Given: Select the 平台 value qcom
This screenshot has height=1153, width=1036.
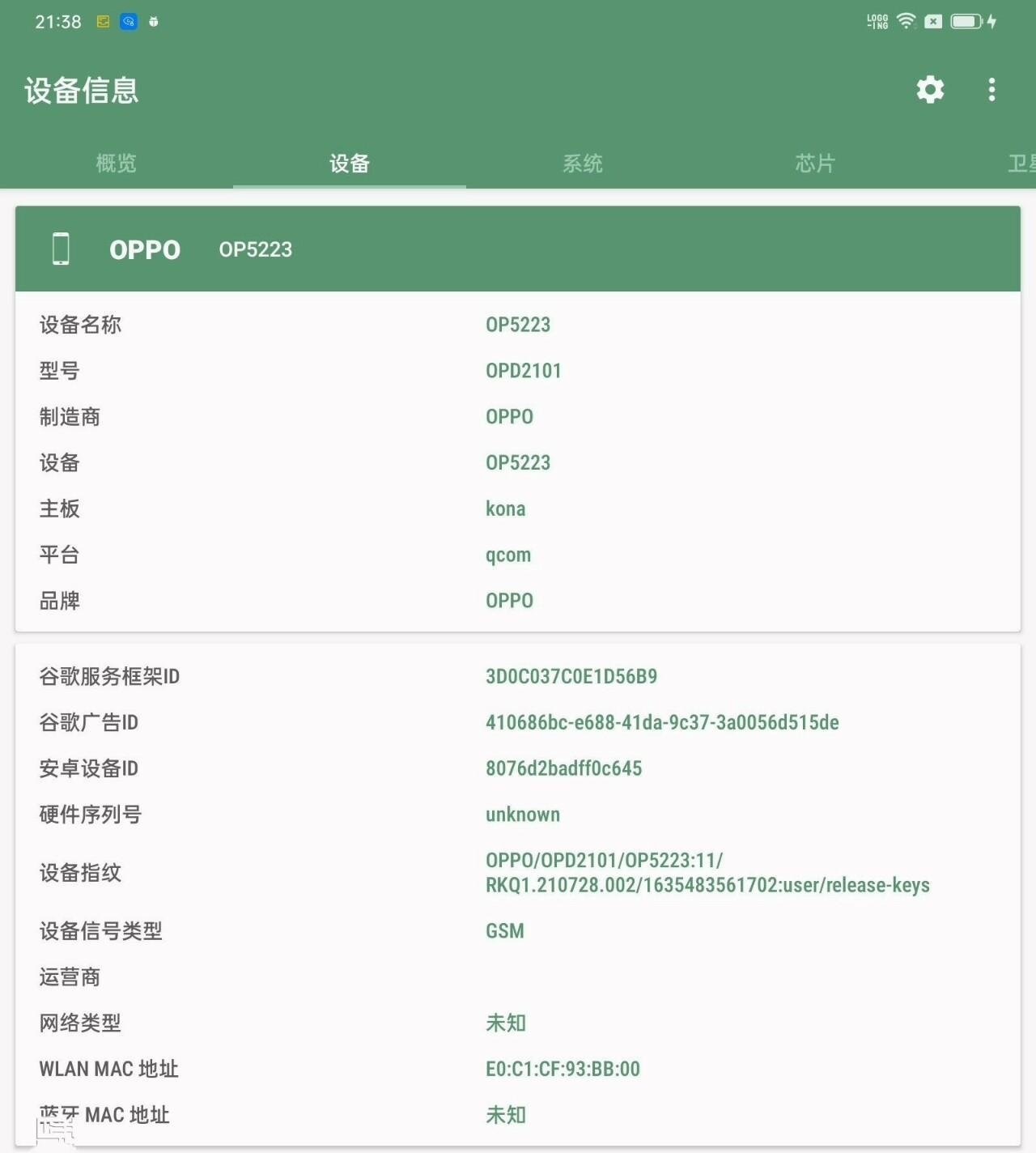Looking at the screenshot, I should coord(508,555).
